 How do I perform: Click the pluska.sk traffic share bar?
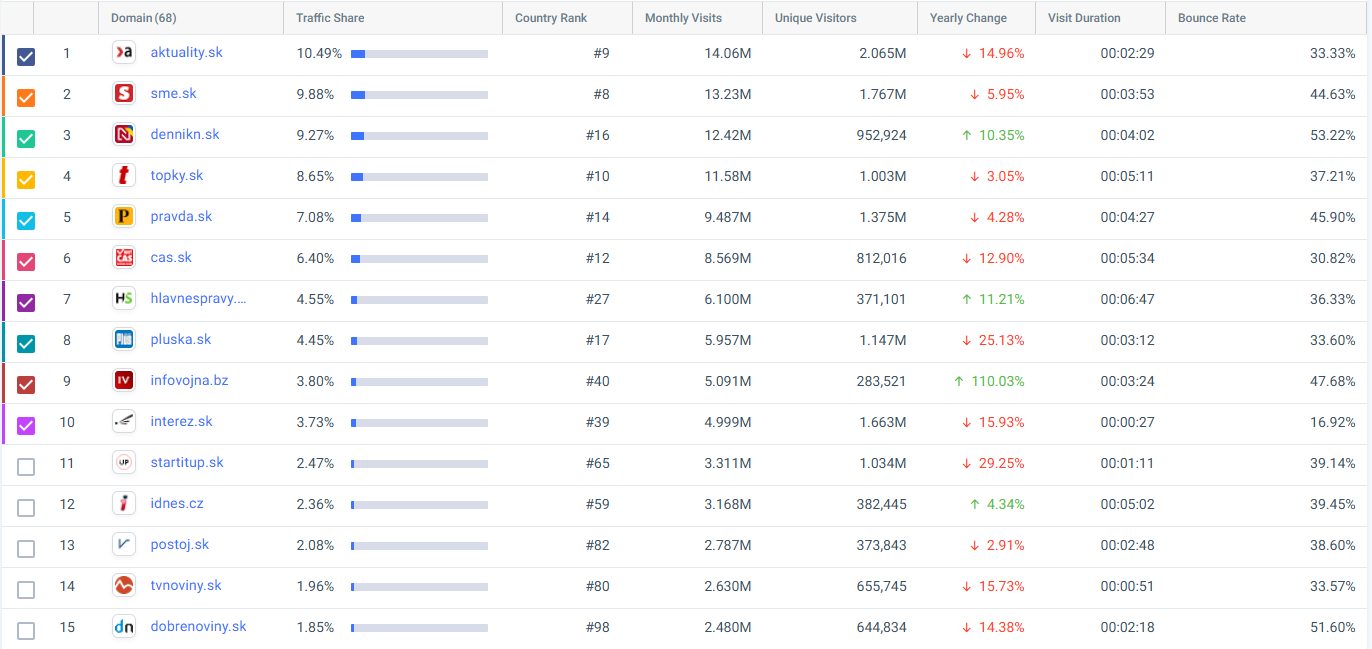coord(419,341)
